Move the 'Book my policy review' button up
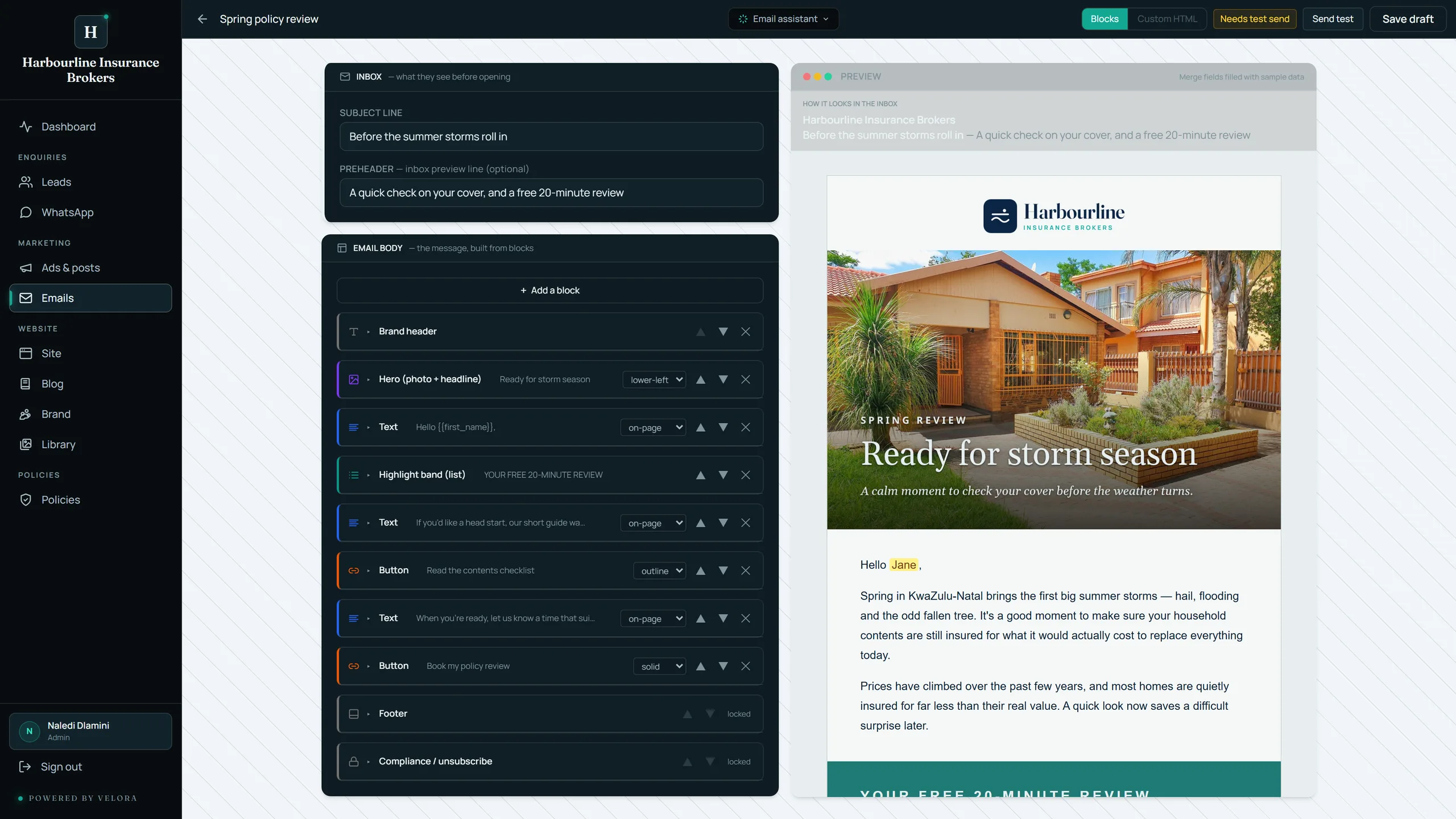 pyautogui.click(x=701, y=666)
